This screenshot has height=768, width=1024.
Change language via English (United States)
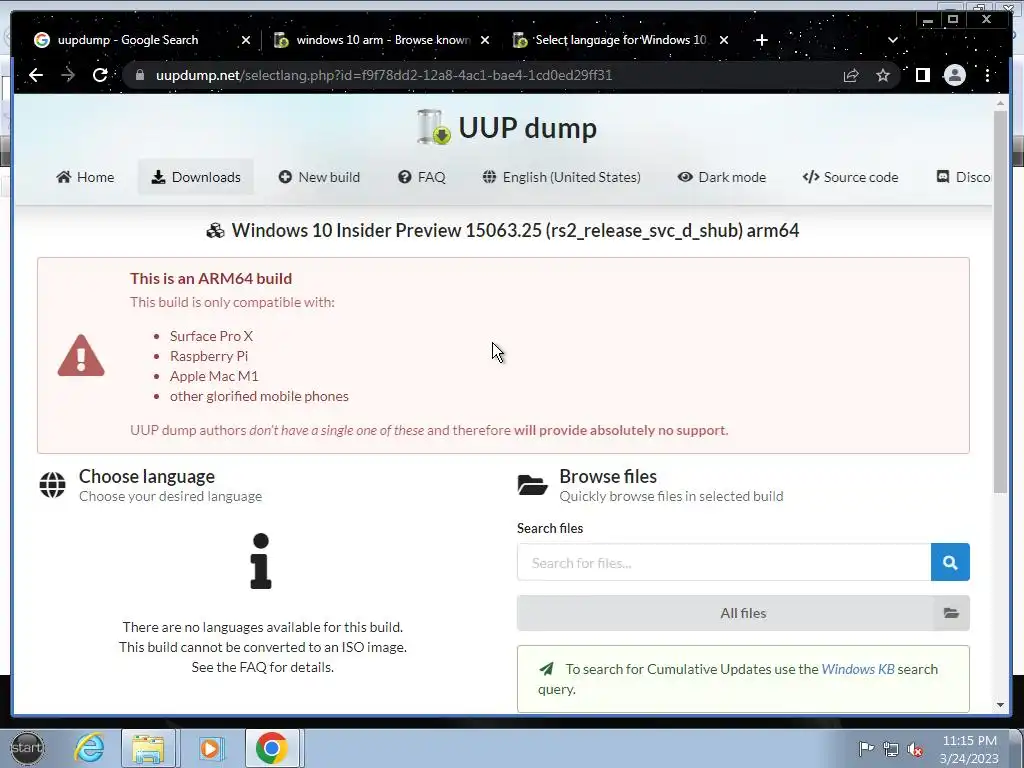coord(562,177)
